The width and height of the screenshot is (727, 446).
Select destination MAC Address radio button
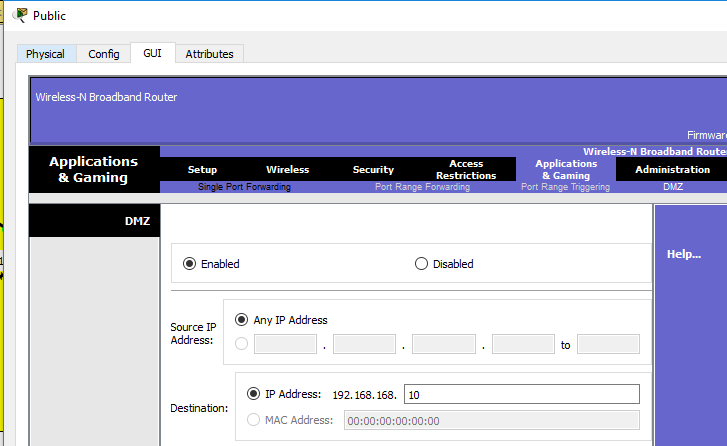253,420
